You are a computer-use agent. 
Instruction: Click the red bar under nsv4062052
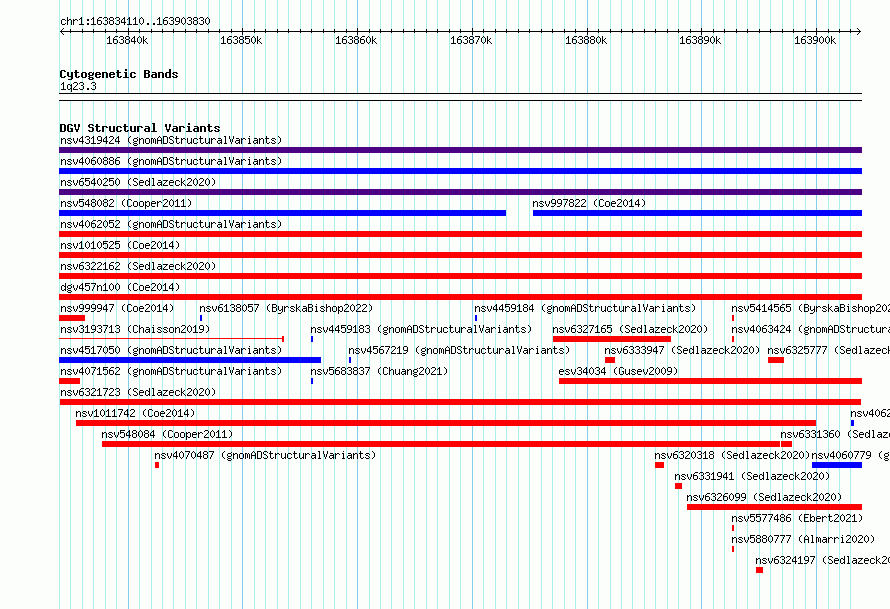pyautogui.click(x=460, y=234)
